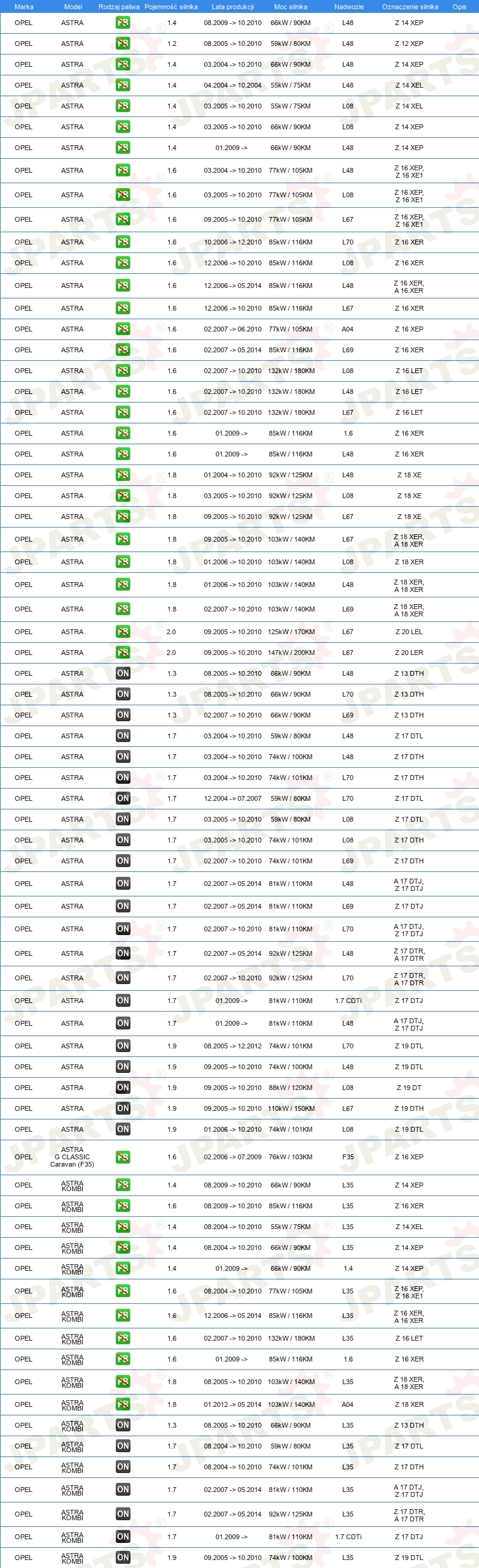This screenshot has width=479, height=1568.
Task: Click the PB icon in Z 18 XE L48 row
Action: coord(123,475)
